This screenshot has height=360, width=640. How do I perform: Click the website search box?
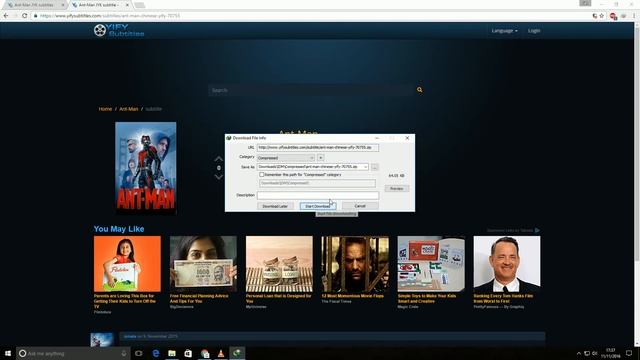pyautogui.click(x=312, y=90)
